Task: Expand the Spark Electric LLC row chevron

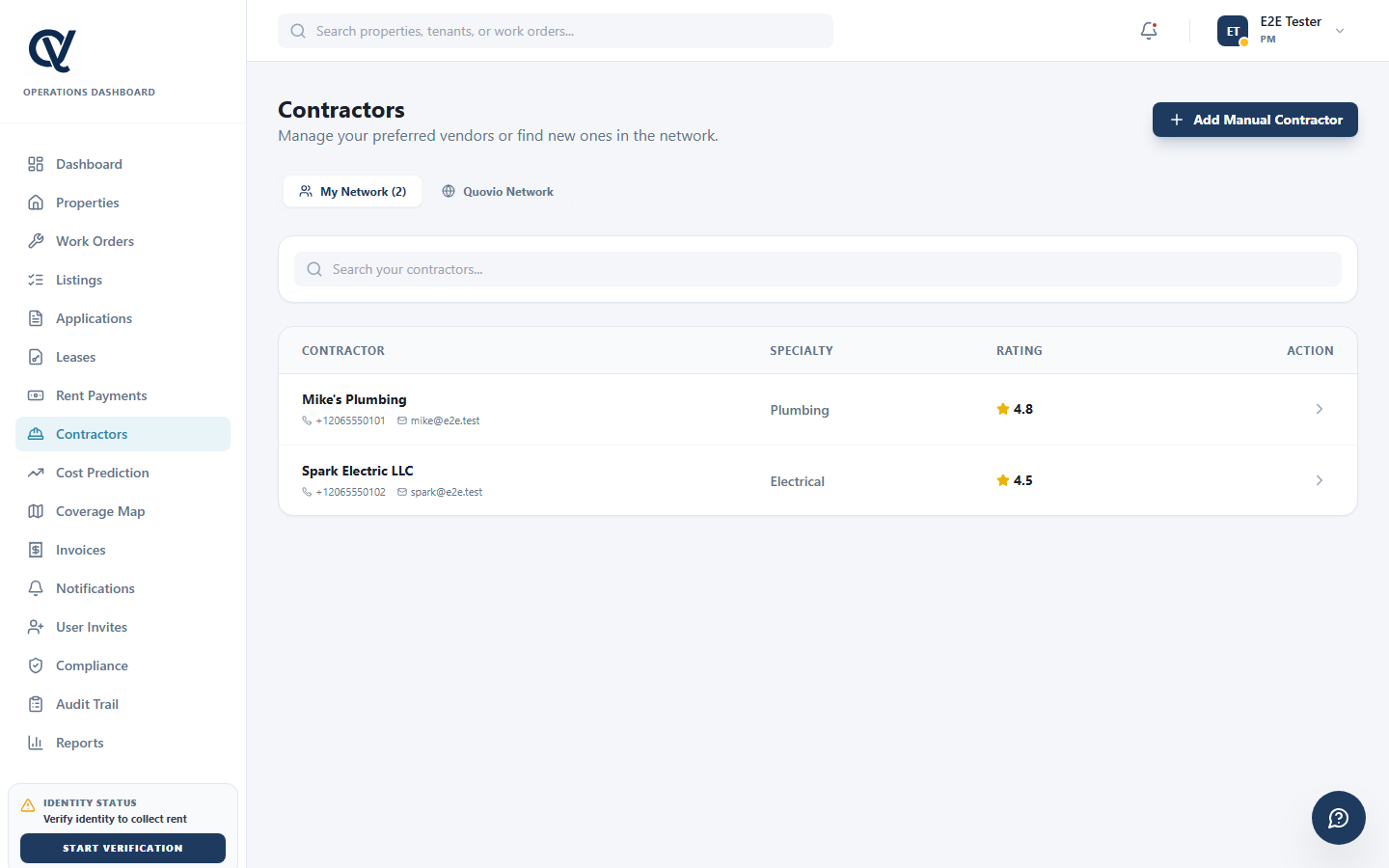Action: pos(1319,480)
